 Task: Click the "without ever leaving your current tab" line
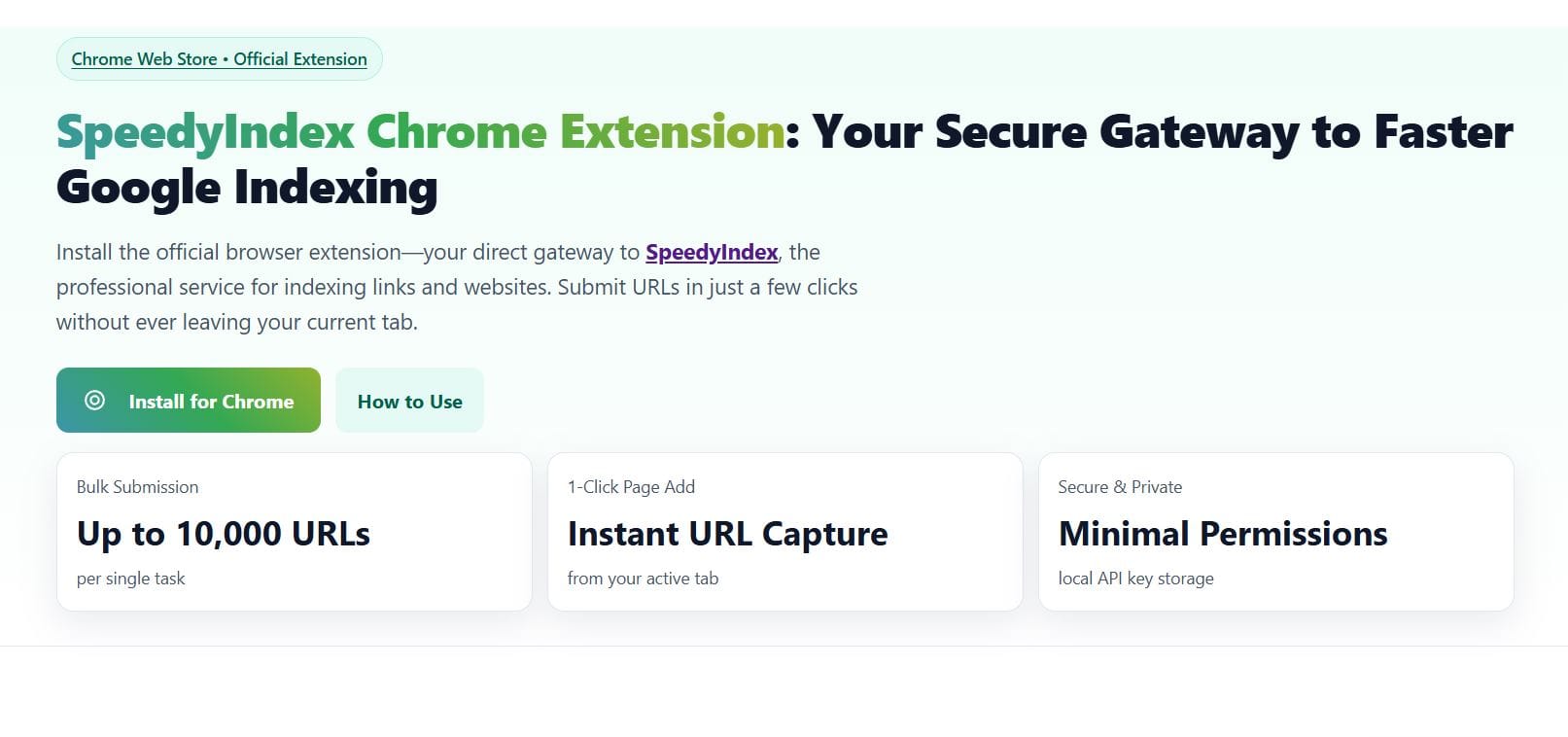click(x=236, y=323)
